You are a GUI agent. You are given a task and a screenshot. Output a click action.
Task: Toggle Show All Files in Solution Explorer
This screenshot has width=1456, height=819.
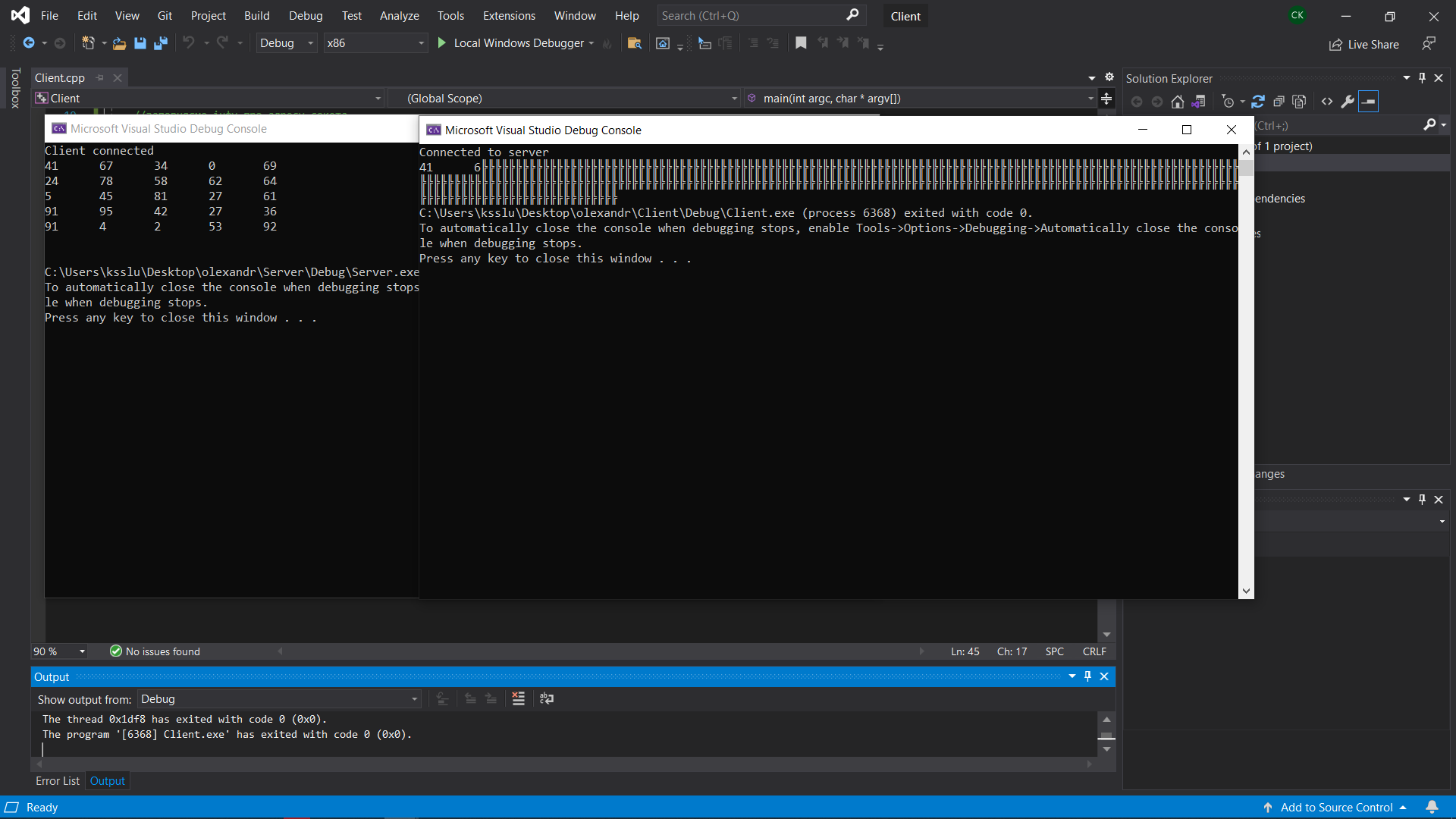[x=1299, y=102]
